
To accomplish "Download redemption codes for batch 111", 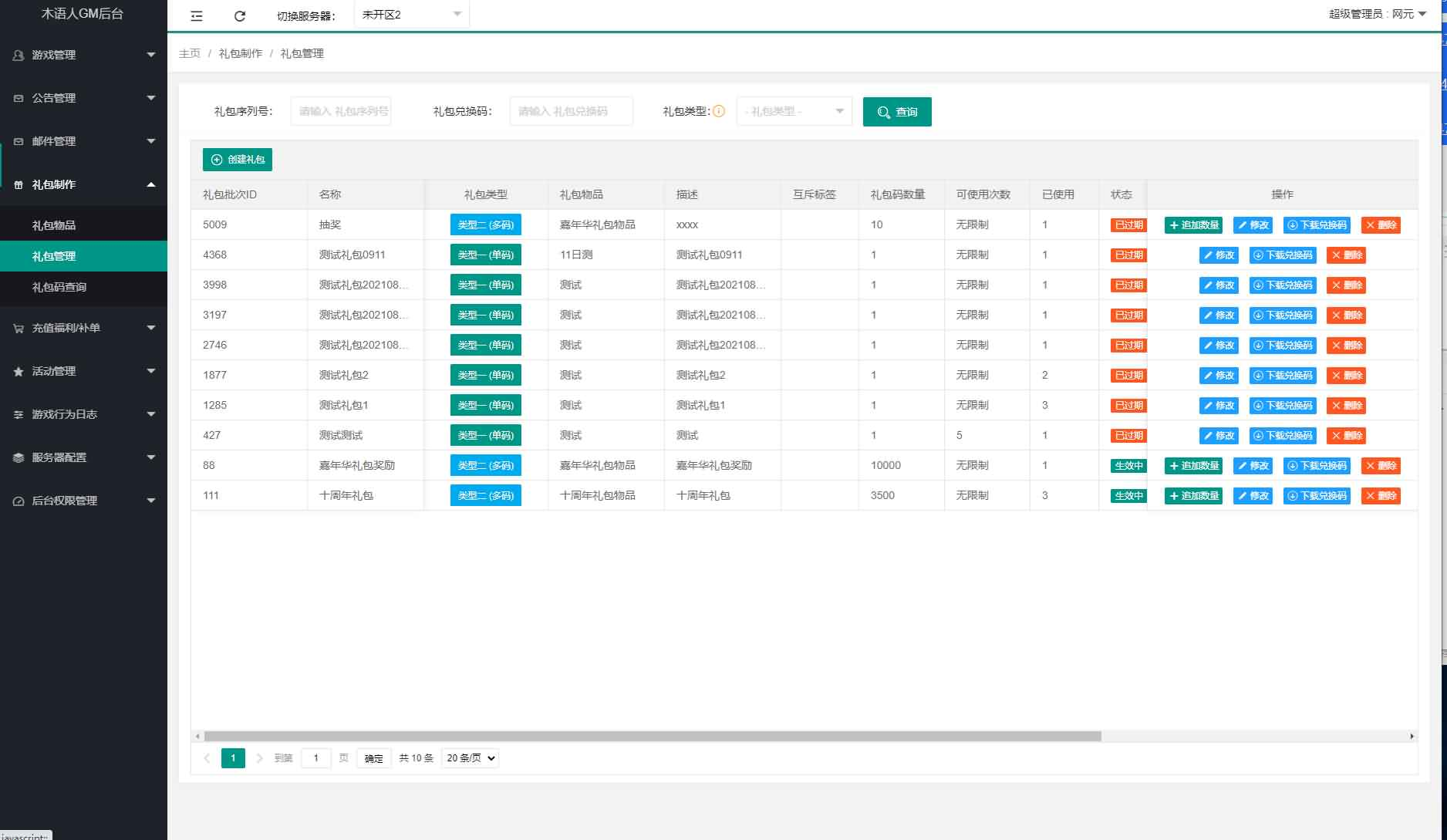I will coord(1317,496).
